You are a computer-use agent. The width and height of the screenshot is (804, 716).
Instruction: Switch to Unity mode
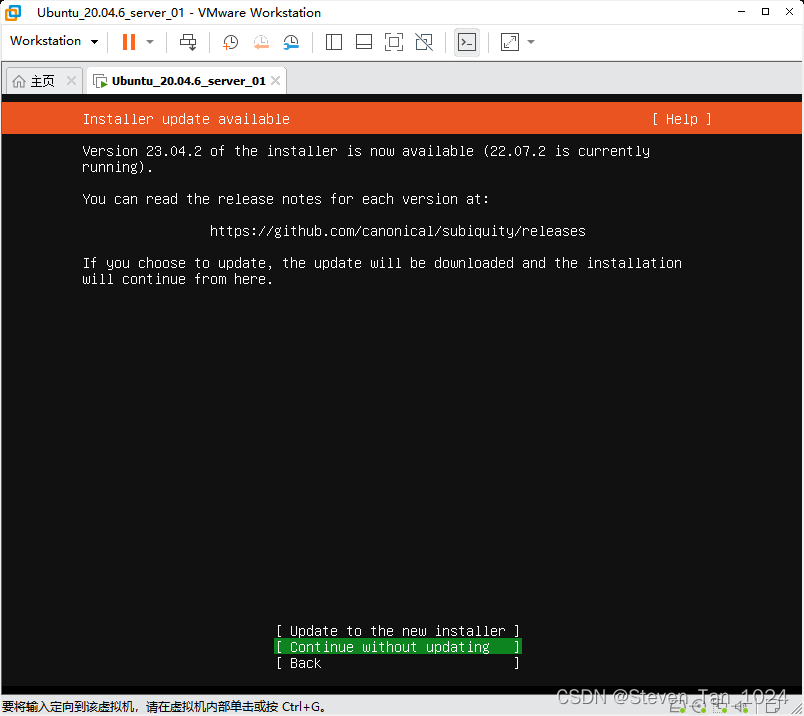(424, 42)
